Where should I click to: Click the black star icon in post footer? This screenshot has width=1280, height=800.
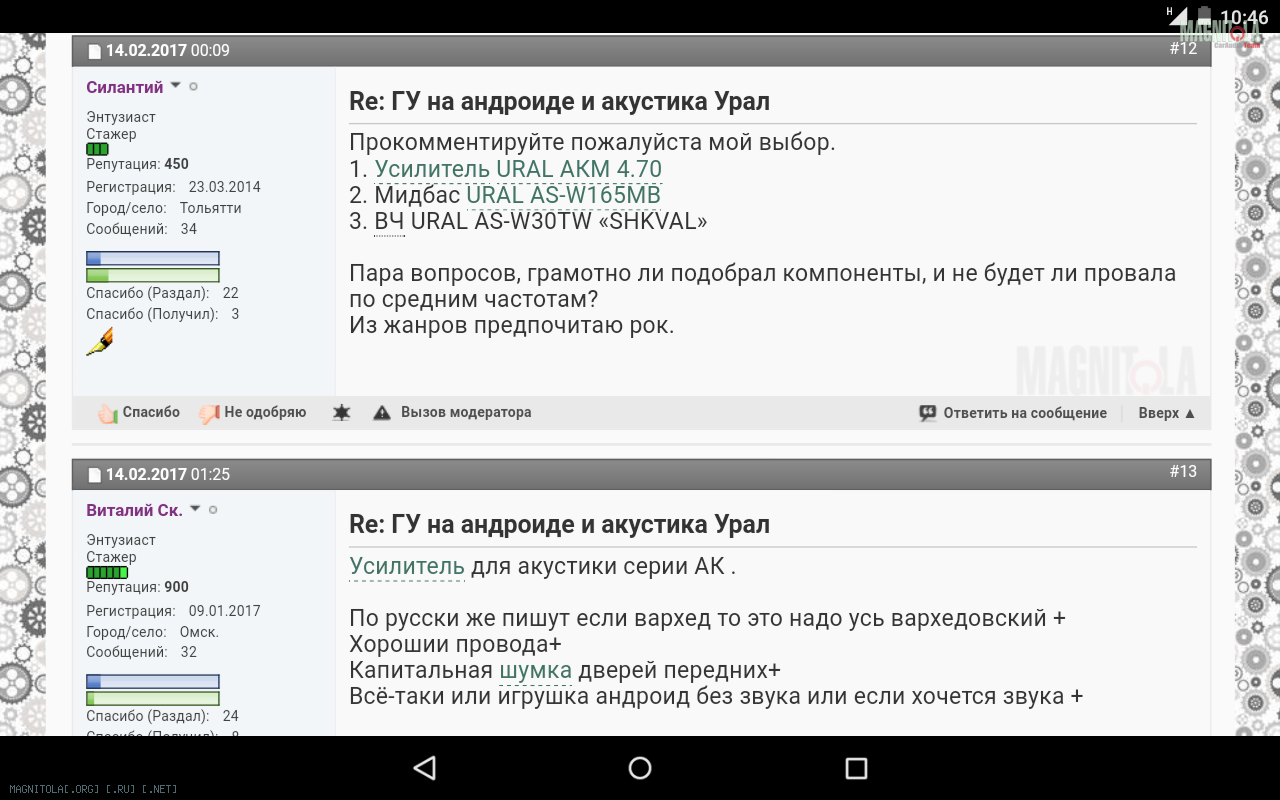[x=341, y=413]
